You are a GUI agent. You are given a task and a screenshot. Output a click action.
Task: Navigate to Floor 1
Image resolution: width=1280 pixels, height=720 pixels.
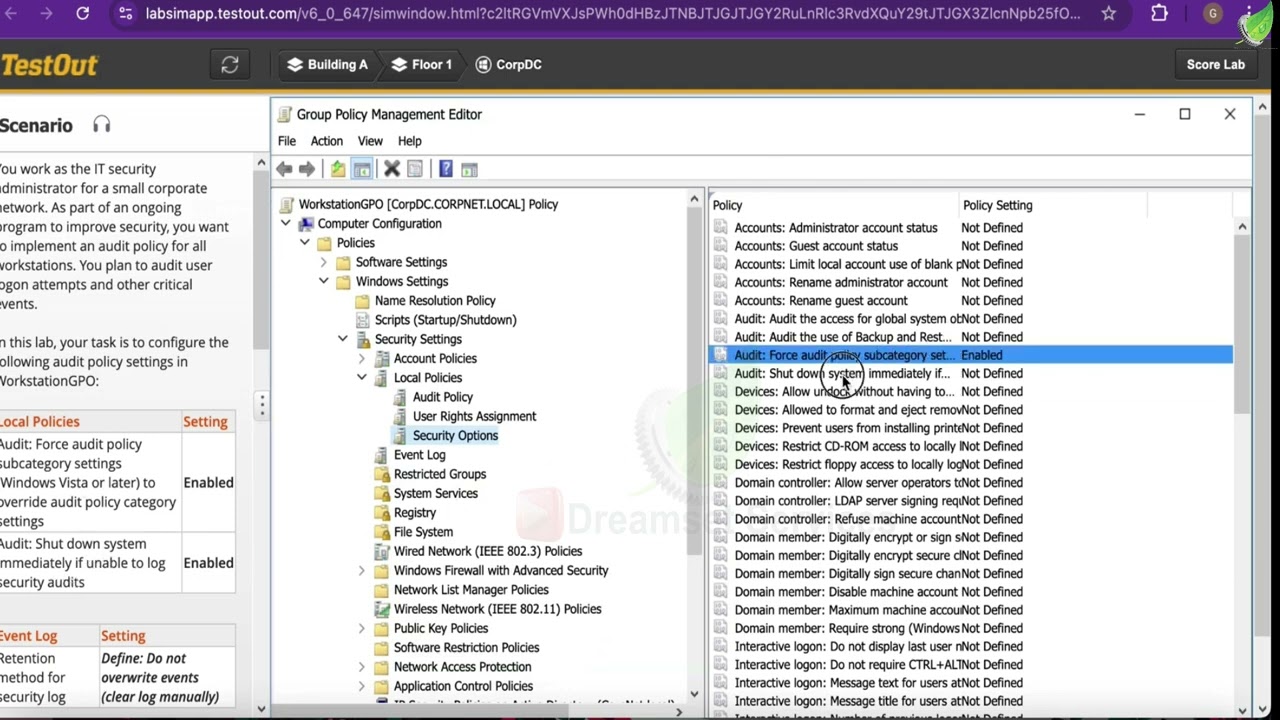(x=422, y=64)
